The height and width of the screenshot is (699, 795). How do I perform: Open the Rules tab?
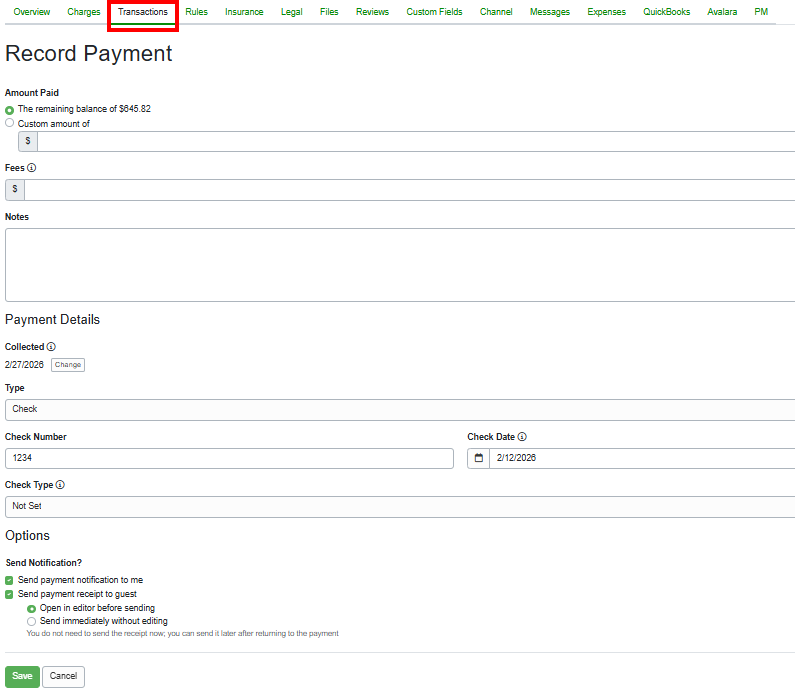(196, 12)
